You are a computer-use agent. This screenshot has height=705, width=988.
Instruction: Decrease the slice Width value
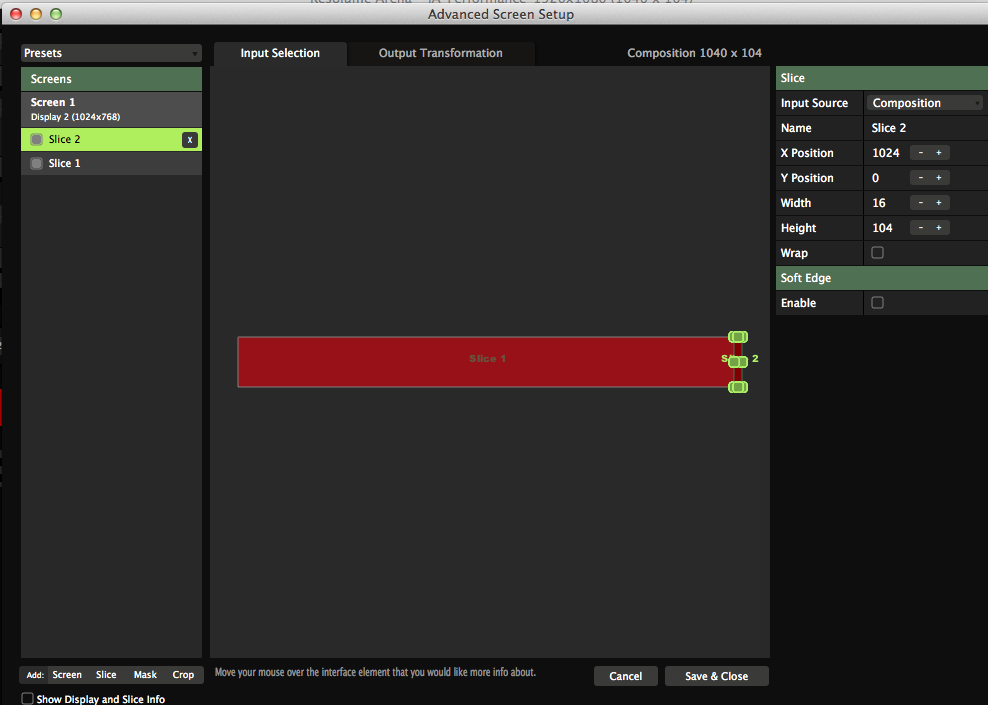pyautogui.click(x=920, y=203)
